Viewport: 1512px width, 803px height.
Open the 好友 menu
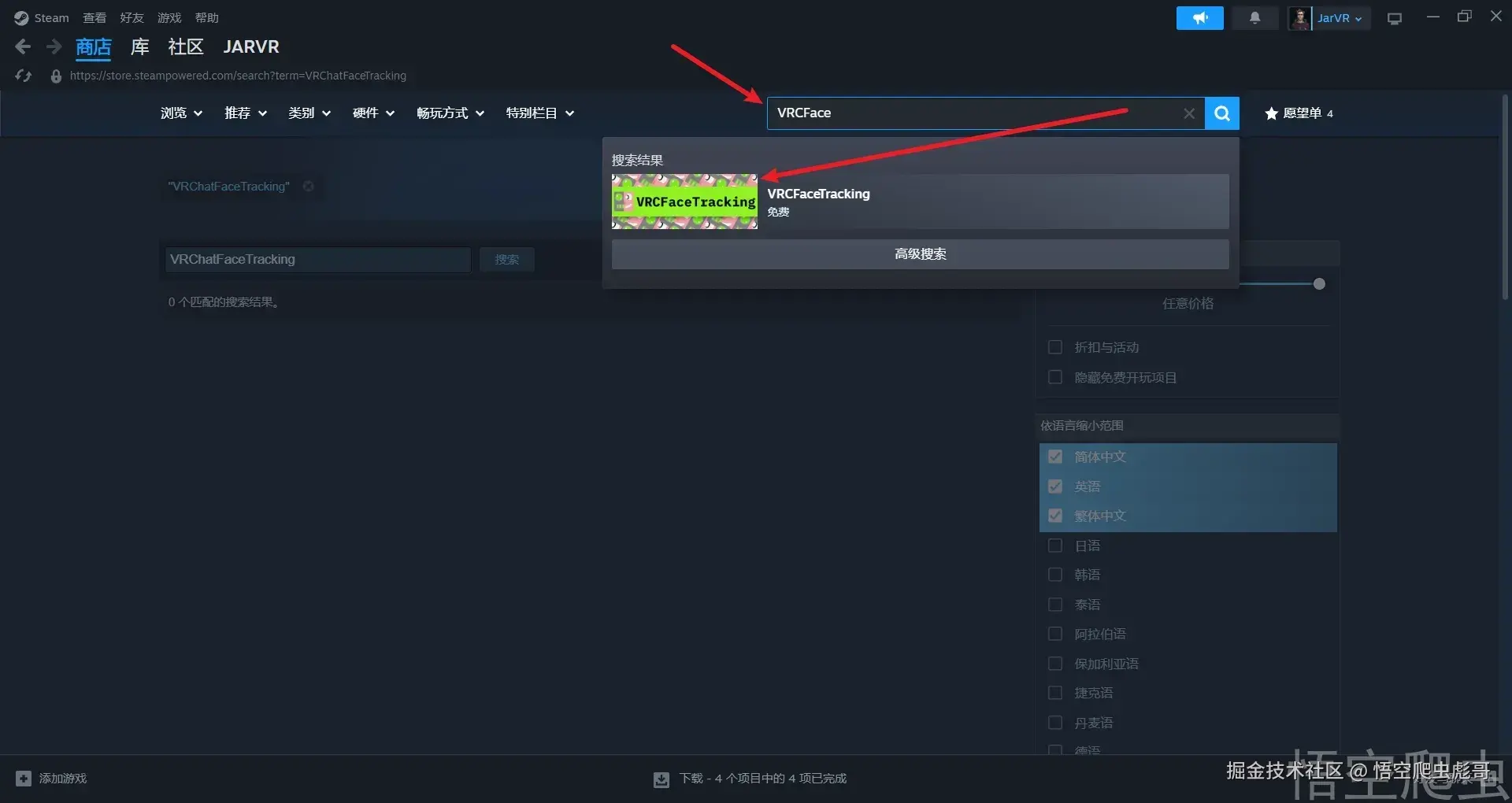[132, 17]
